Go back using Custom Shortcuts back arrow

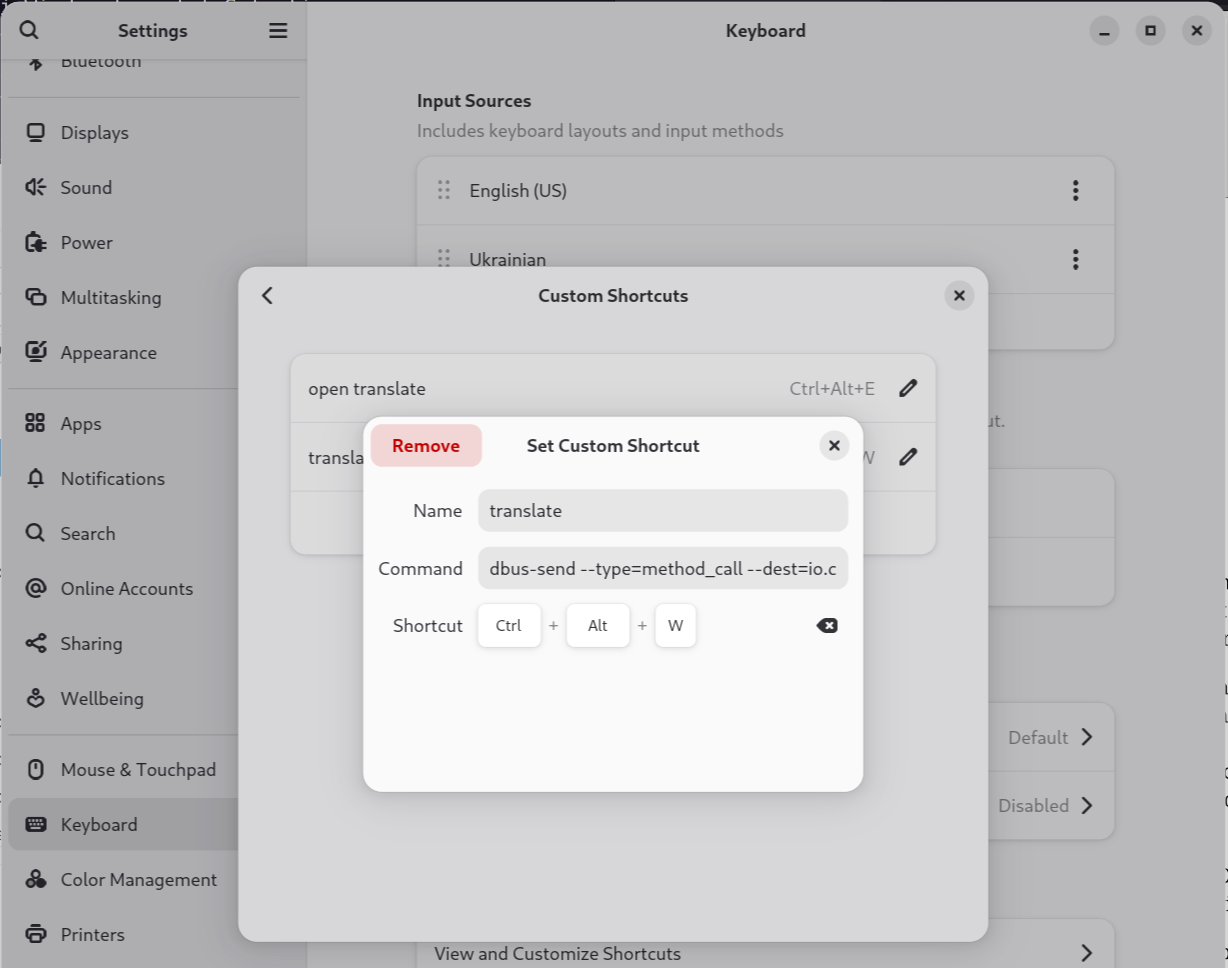pyautogui.click(x=267, y=296)
